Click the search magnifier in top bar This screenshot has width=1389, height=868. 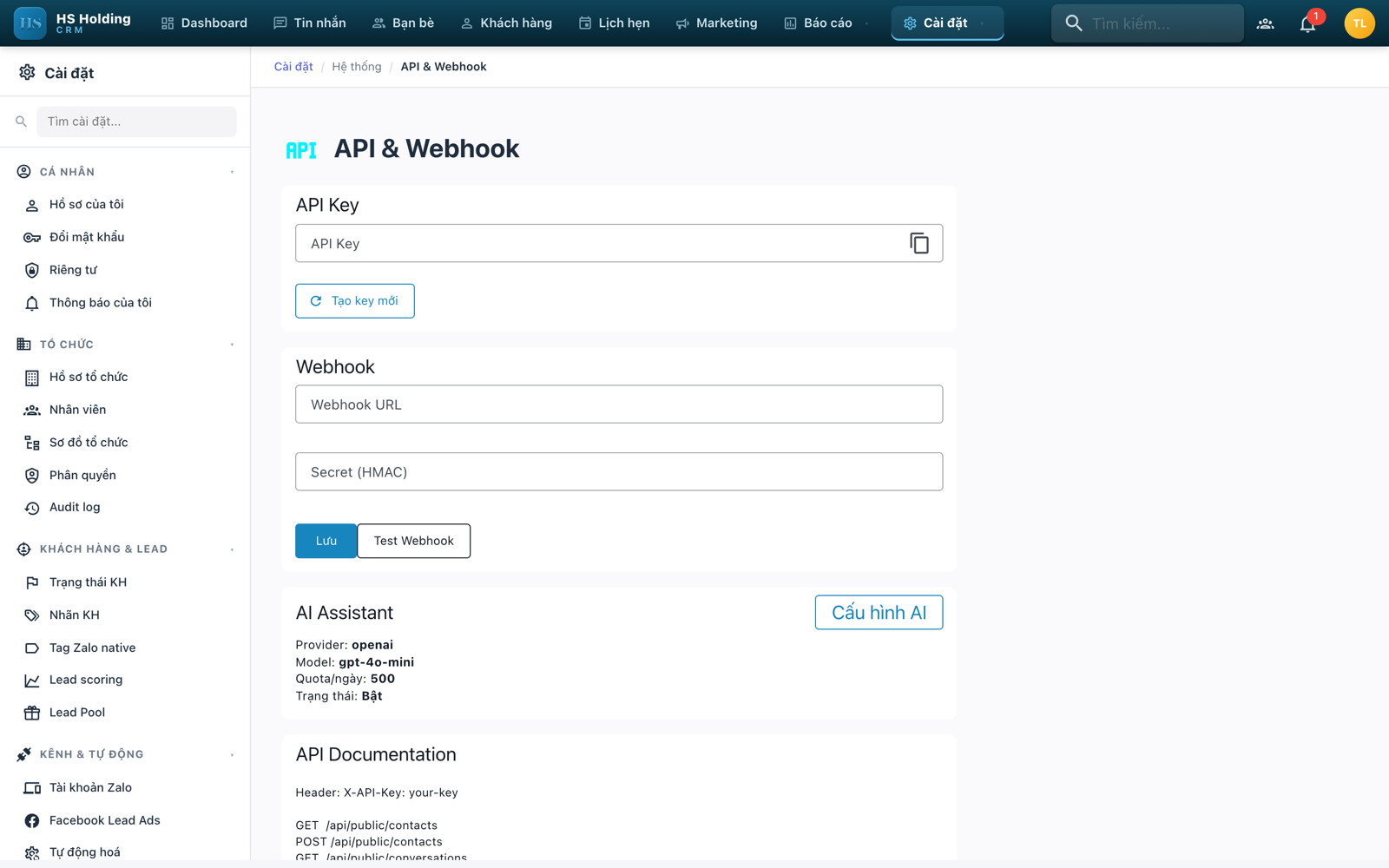tap(1074, 23)
